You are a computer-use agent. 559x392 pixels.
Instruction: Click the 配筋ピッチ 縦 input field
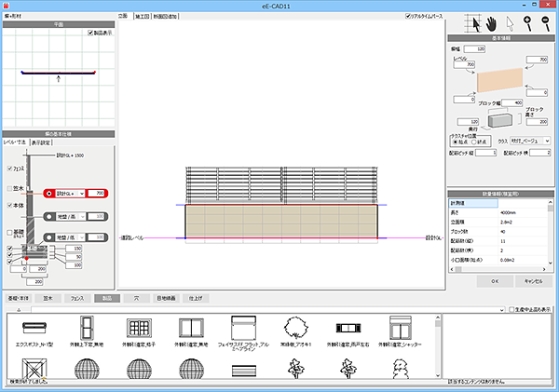pos(486,153)
